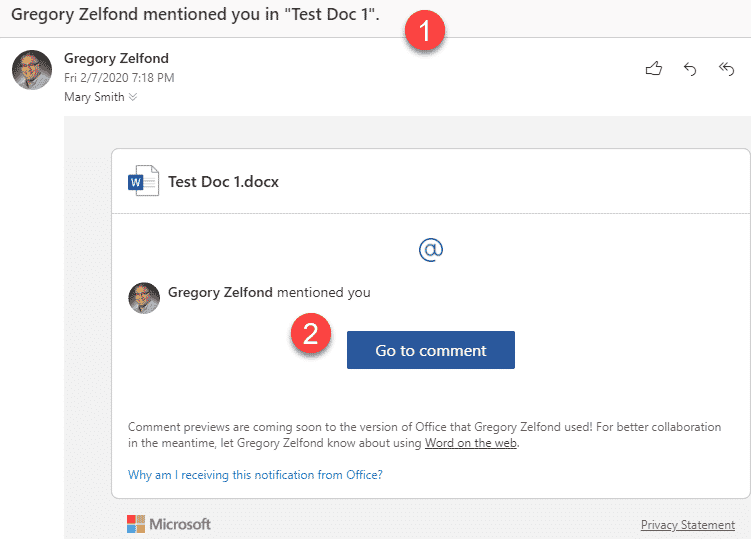Click the Word document icon
751x539 pixels.
143,181
